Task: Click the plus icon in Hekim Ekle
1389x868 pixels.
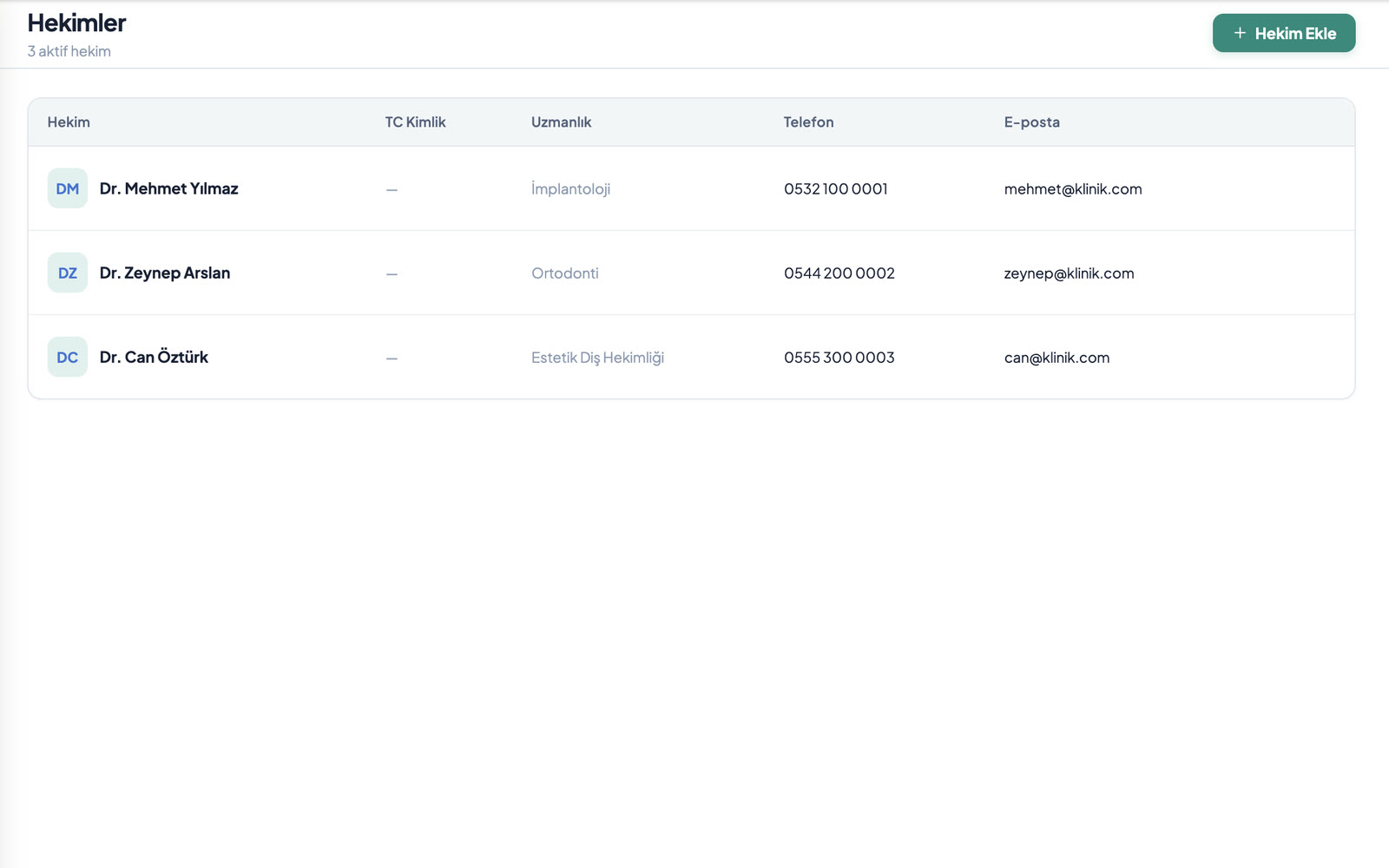Action: [x=1240, y=33]
